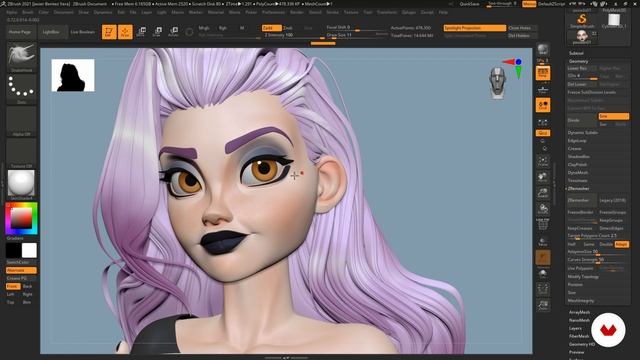Collapse the ZRemesher subsection
Image resolution: width=640 pixels, height=360 pixels.
578,189
